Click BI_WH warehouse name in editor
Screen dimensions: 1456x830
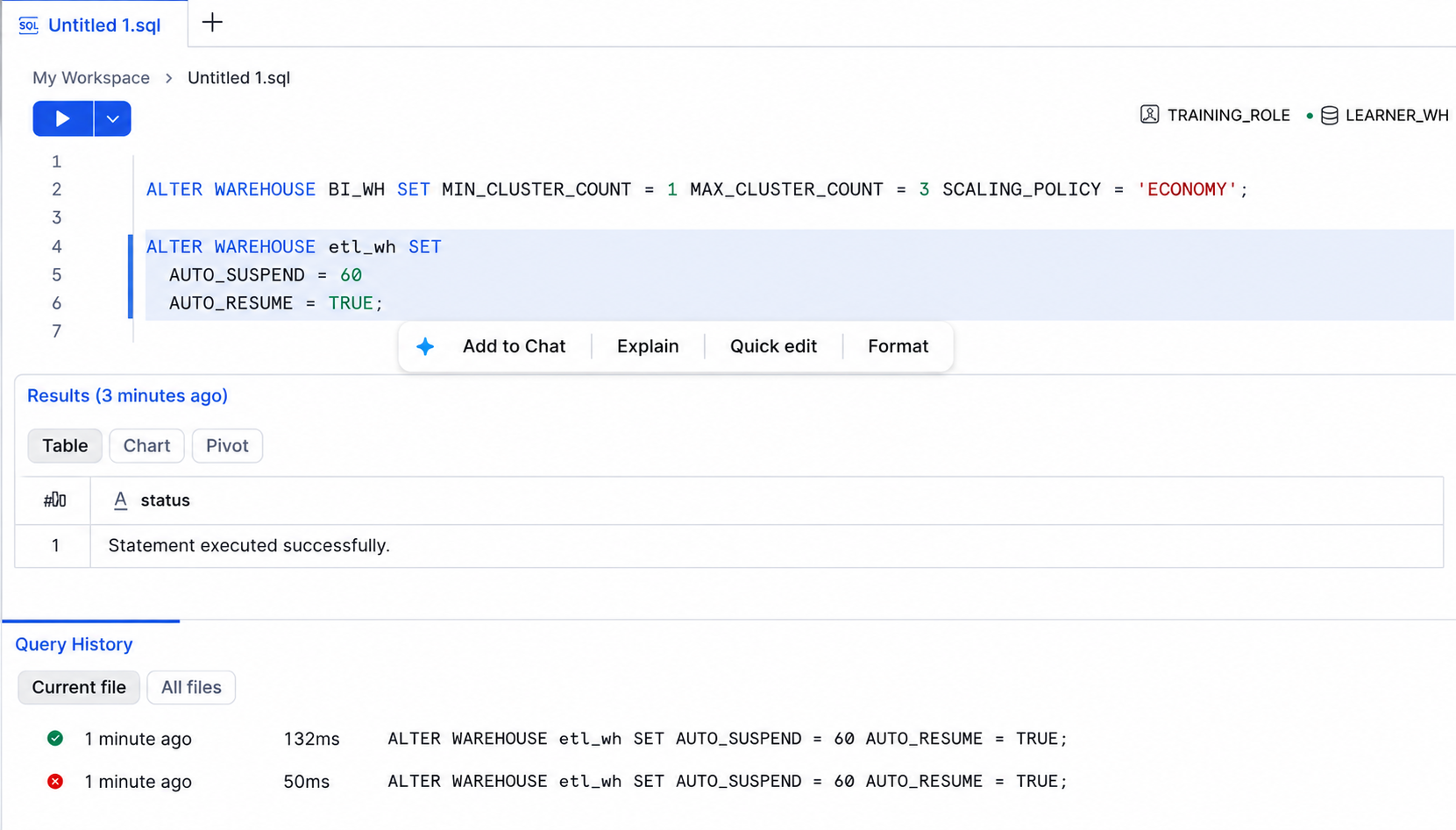[x=357, y=189]
